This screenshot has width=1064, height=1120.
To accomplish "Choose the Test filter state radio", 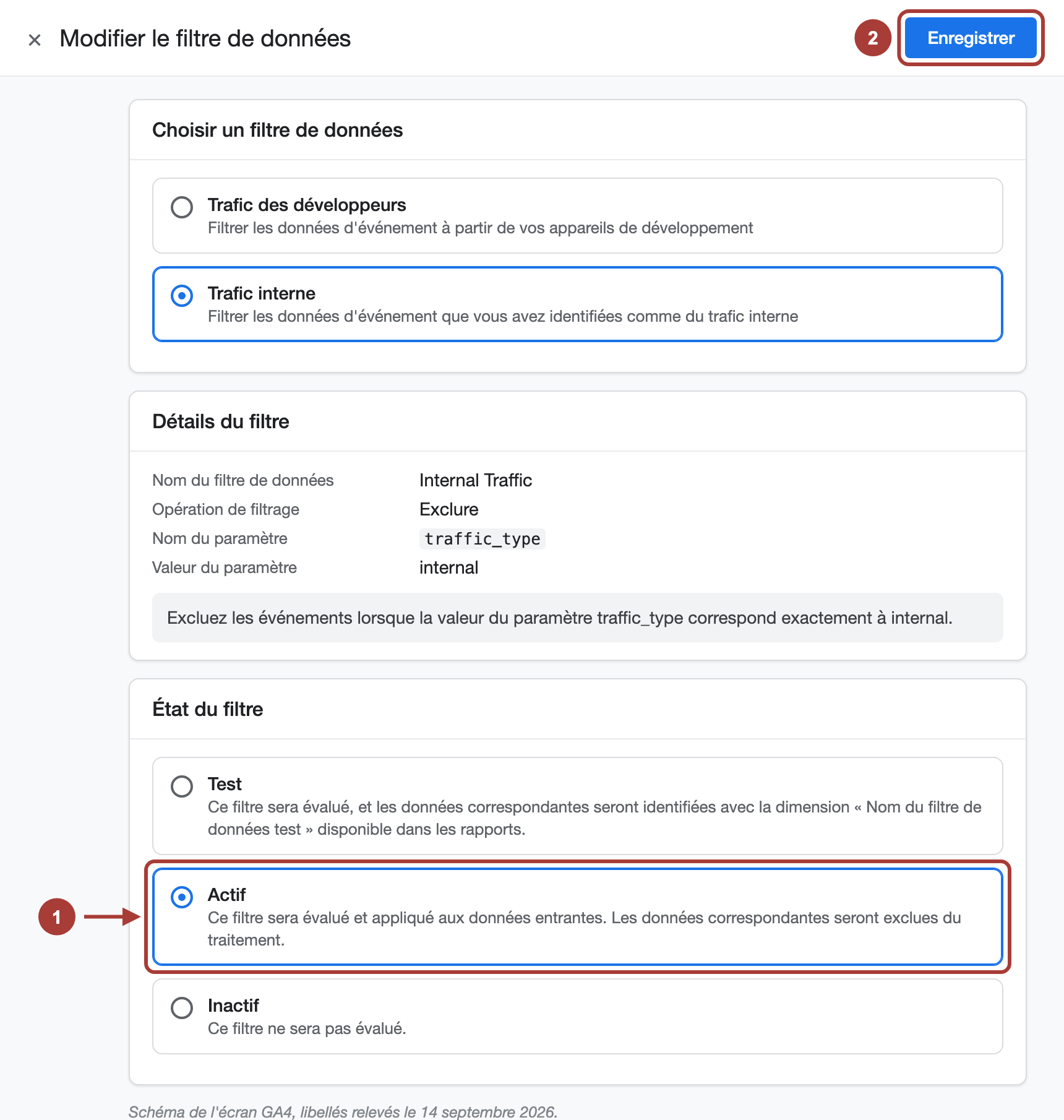I will click(182, 786).
